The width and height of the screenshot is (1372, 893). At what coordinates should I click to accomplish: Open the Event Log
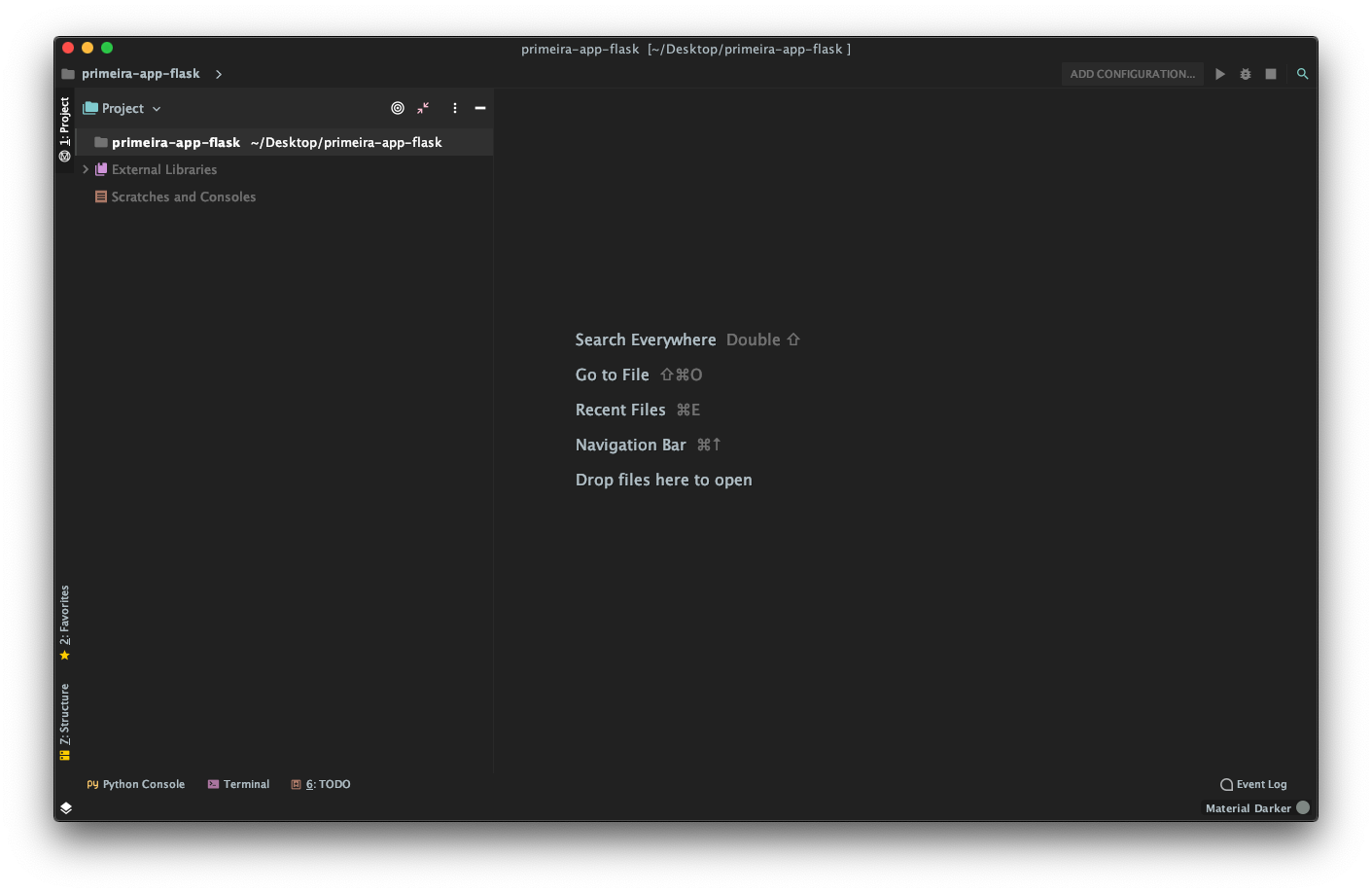tap(1253, 784)
